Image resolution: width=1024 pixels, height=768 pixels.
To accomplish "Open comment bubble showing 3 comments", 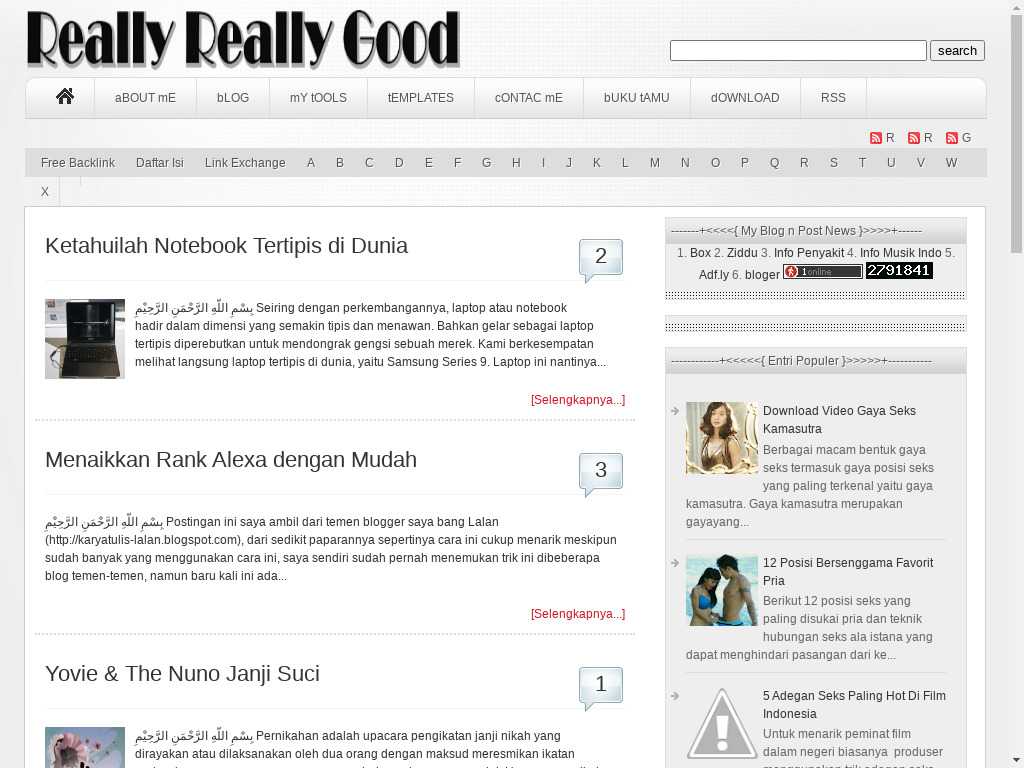I will click(x=601, y=474).
